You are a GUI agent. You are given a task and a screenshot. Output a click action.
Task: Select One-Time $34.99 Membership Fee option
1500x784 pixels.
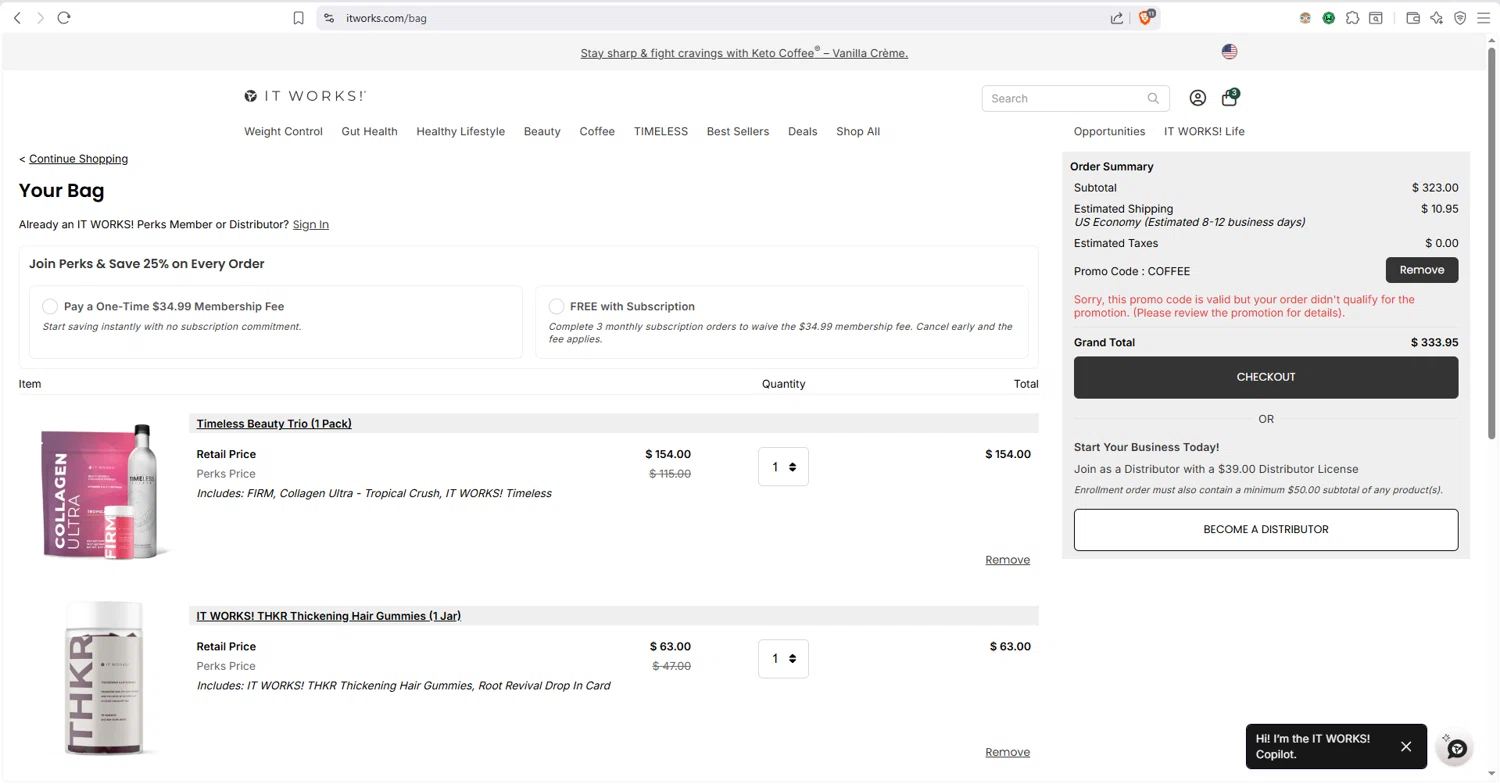pyautogui.click(x=50, y=306)
